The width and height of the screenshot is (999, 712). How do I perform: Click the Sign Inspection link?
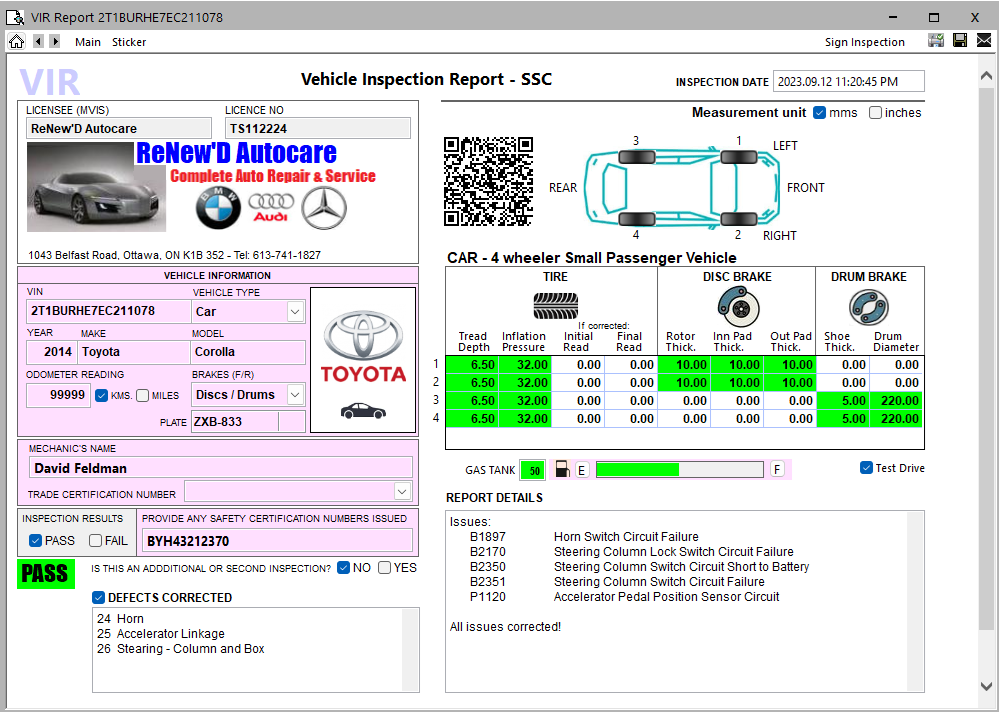864,41
